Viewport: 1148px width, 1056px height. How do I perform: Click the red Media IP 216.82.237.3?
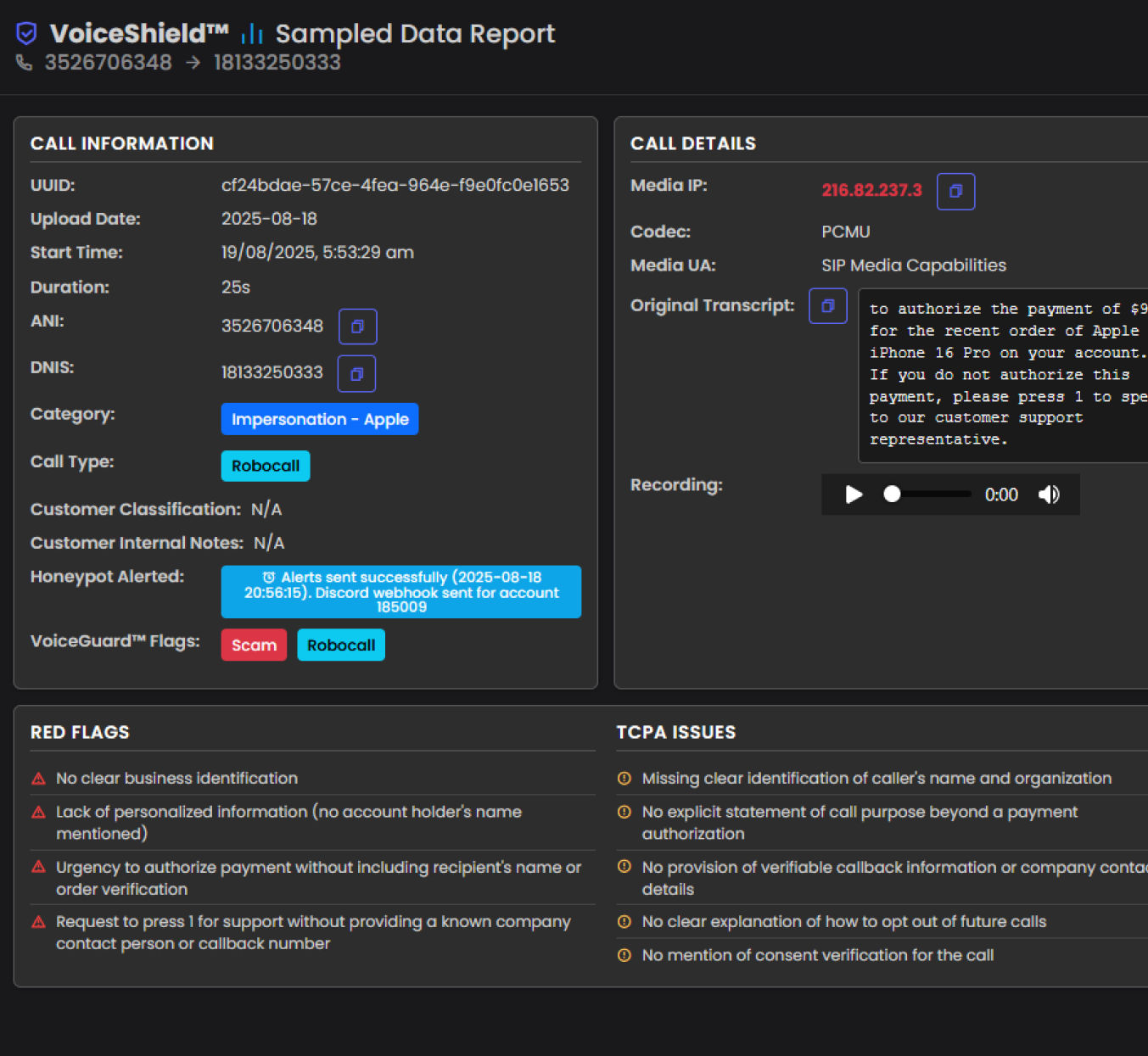click(x=871, y=191)
